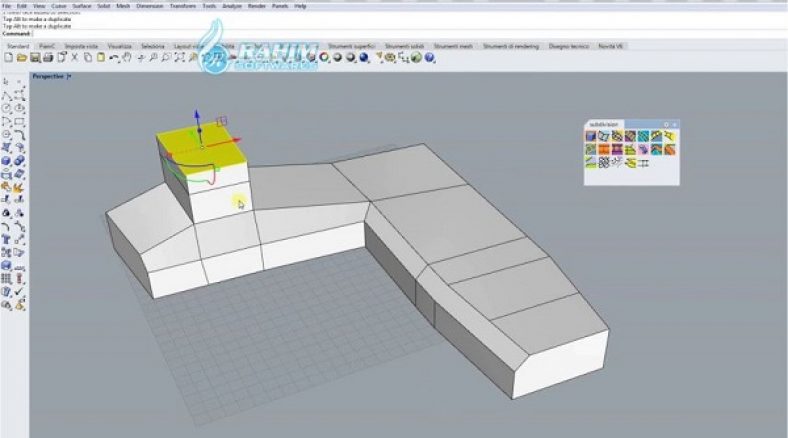Open the File menu
The image size is (788, 438).
(x=7, y=6)
